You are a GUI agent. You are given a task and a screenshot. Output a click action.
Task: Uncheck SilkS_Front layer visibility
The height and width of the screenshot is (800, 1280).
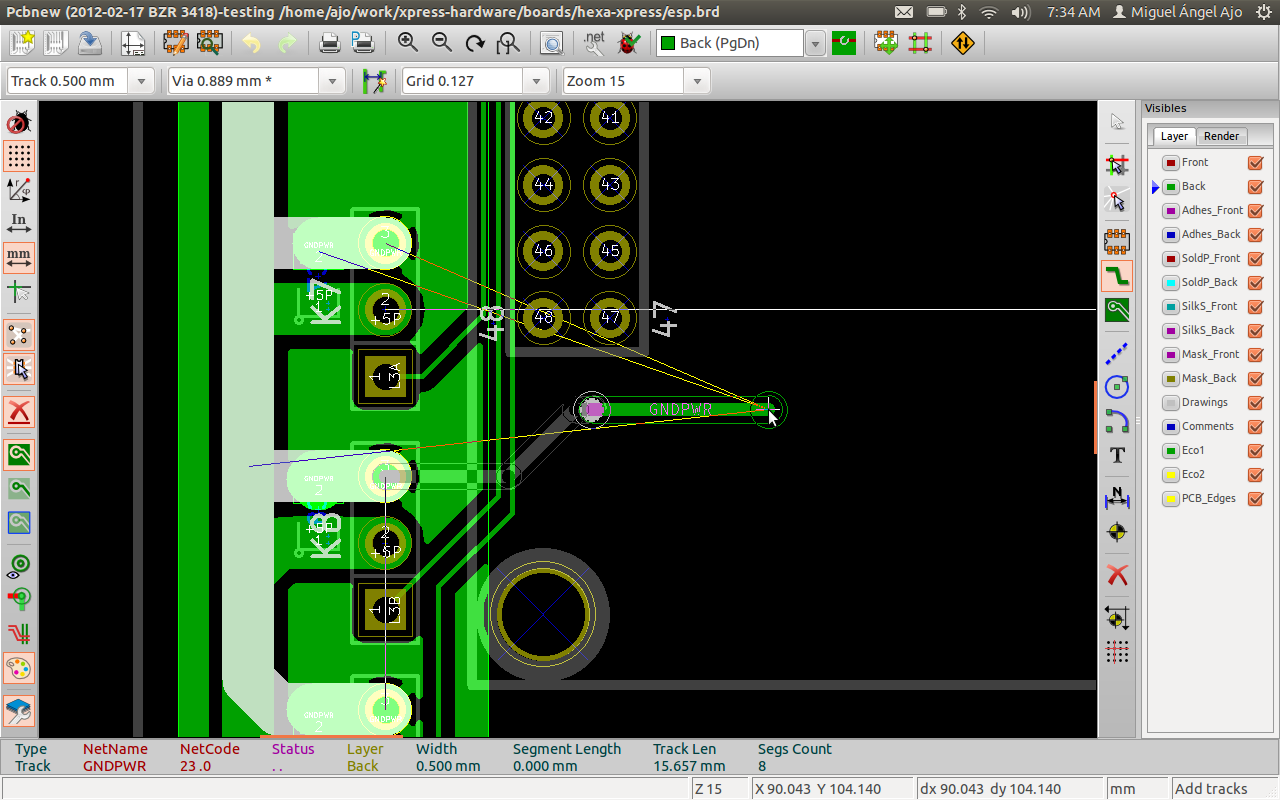coord(1255,307)
